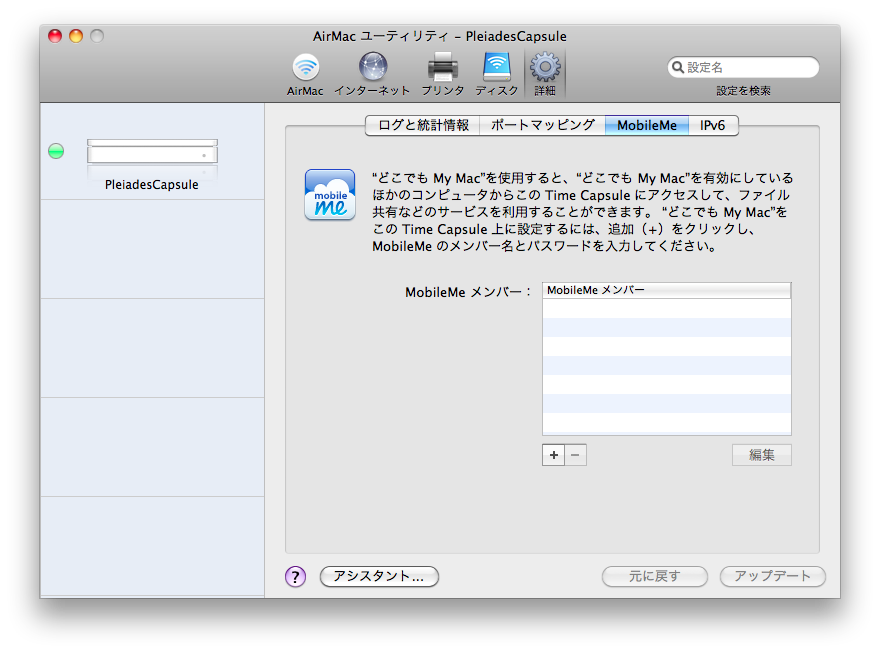Viewport: 880px width, 653px height.
Task: Click the magnifier icon in search field
Action: (678, 67)
